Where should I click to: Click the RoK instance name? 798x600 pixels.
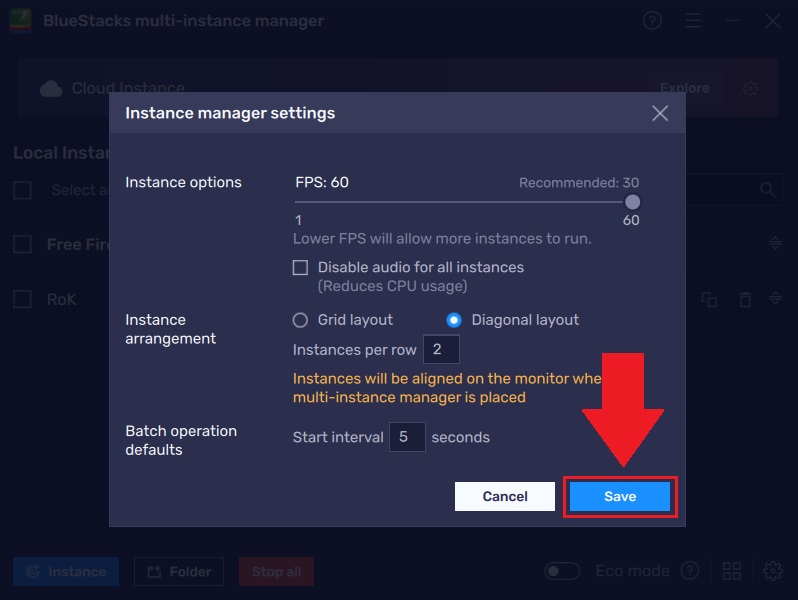click(x=62, y=299)
